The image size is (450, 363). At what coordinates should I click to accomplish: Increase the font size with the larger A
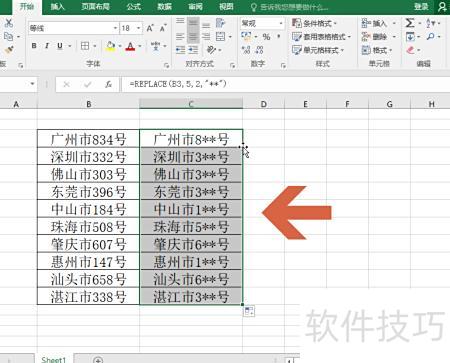150,28
